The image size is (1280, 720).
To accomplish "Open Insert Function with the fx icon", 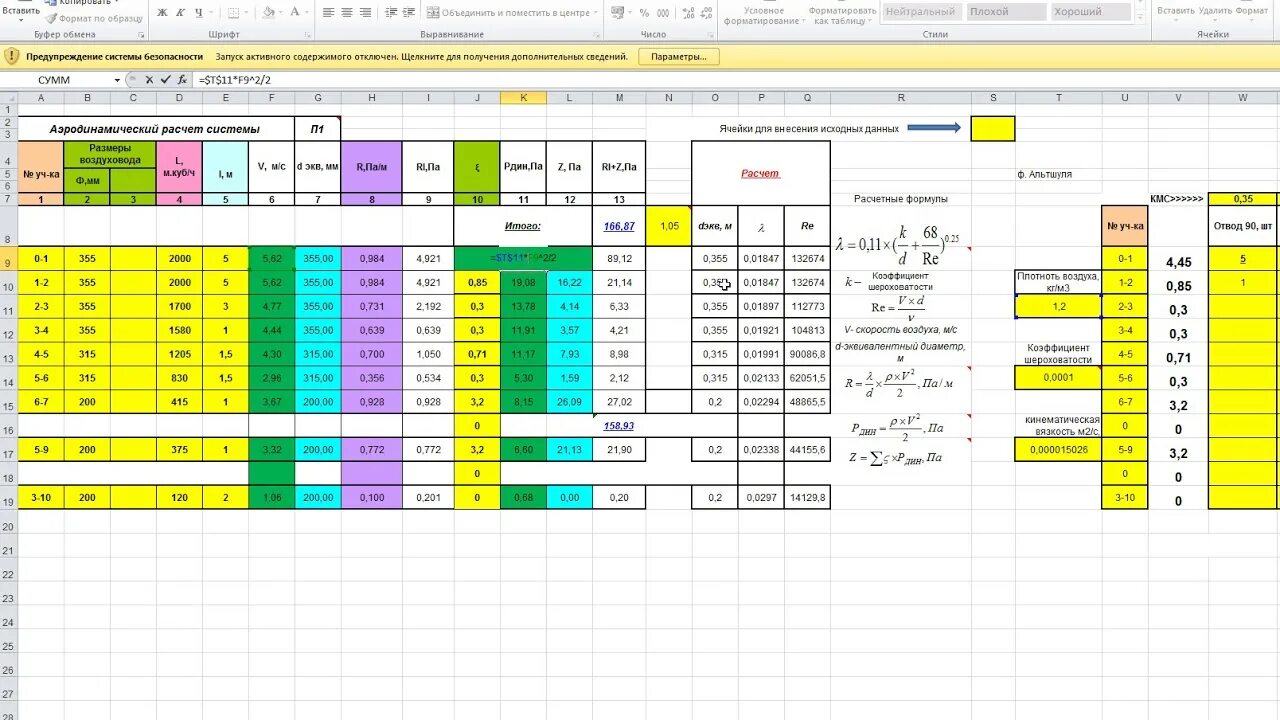I will [182, 80].
